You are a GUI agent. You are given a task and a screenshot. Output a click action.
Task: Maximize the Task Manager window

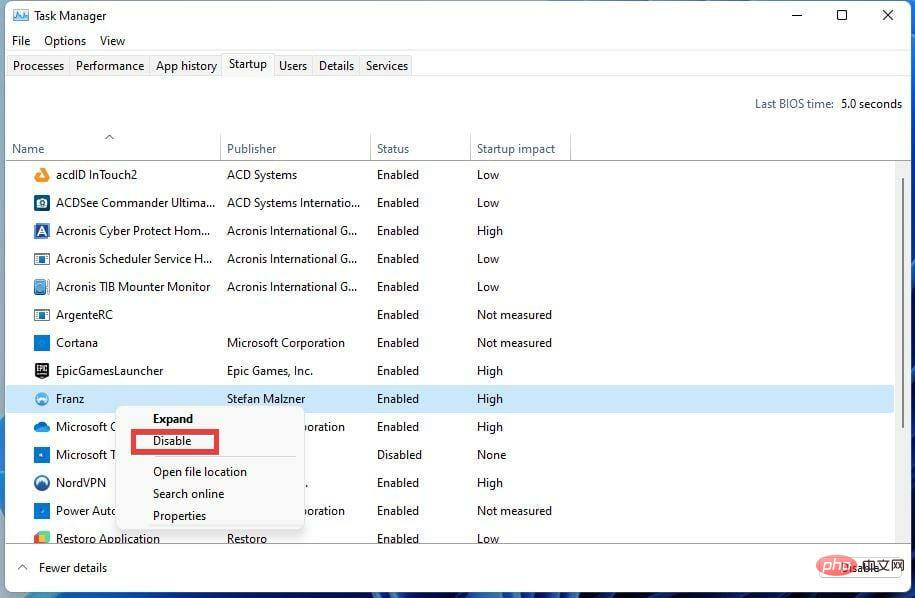(842, 15)
